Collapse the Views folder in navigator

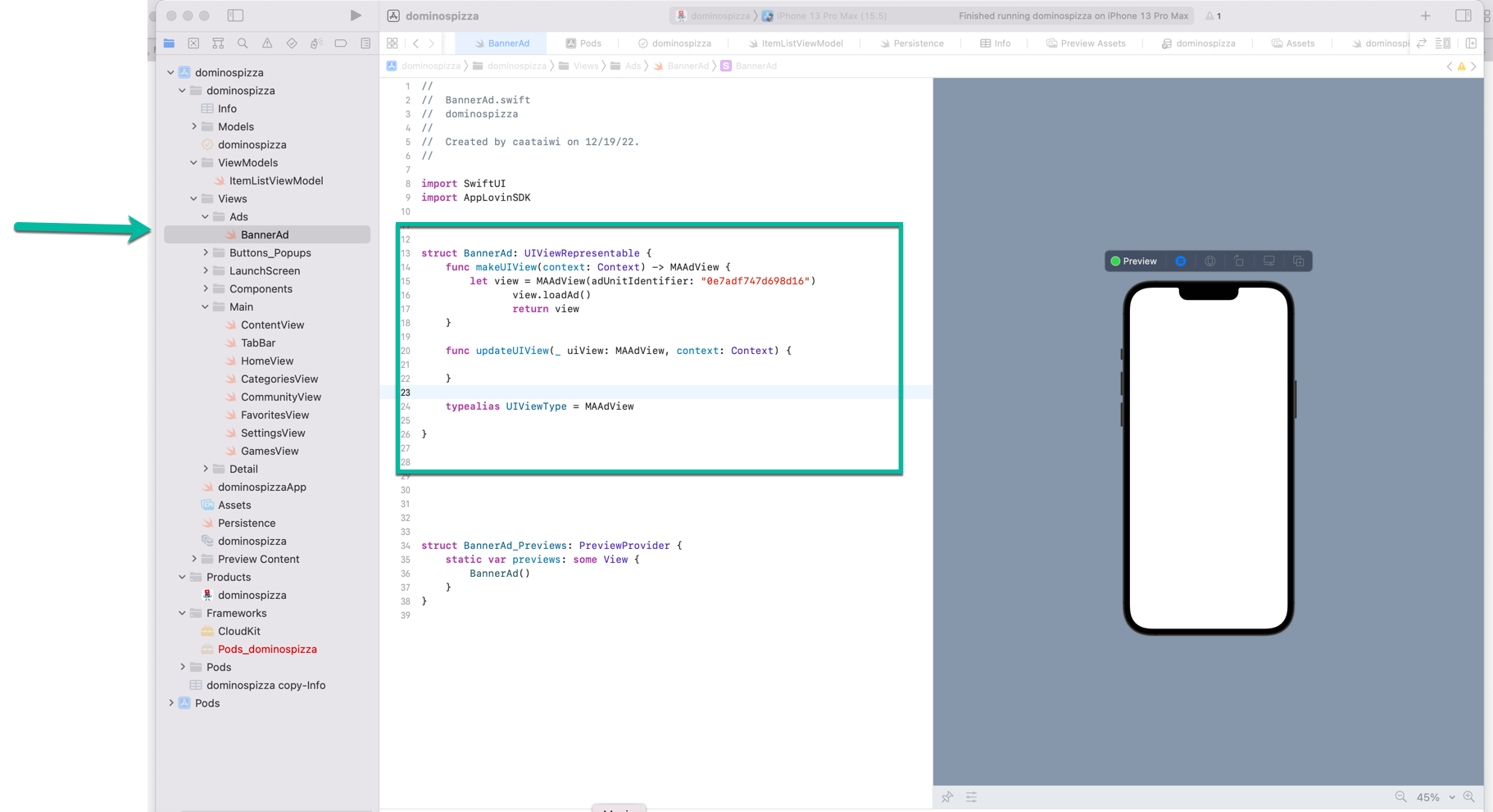[193, 198]
